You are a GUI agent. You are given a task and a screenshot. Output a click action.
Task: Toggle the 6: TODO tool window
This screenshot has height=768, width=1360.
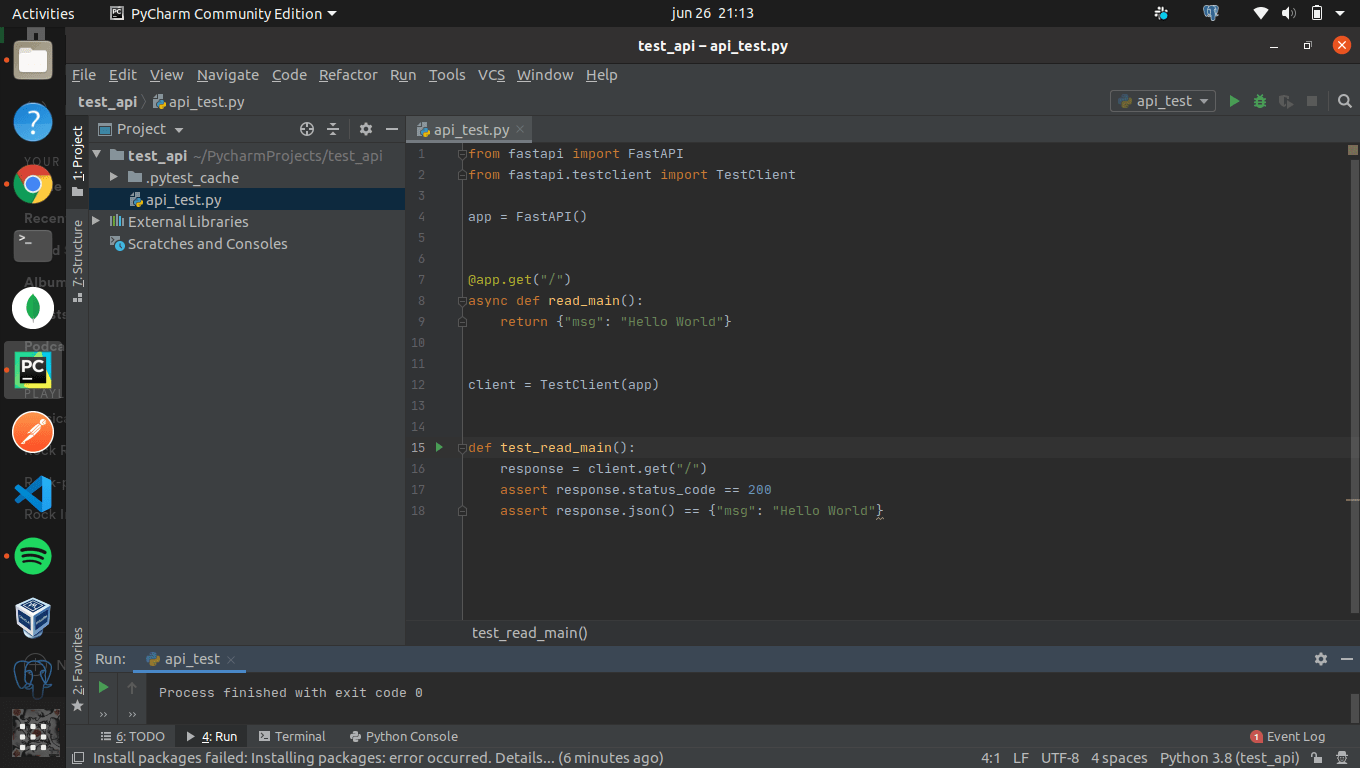133,736
